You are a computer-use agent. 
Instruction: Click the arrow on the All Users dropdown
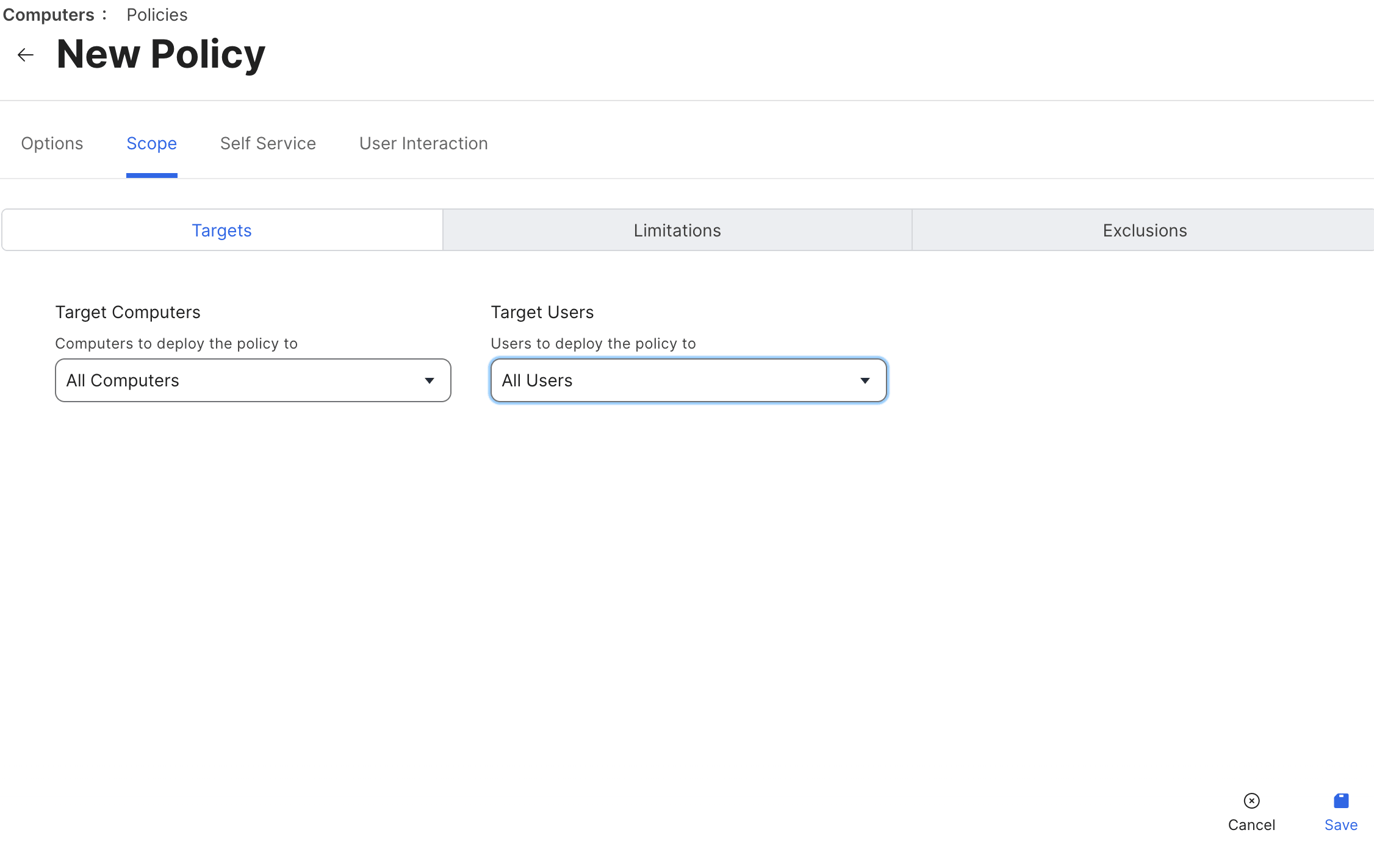click(864, 381)
